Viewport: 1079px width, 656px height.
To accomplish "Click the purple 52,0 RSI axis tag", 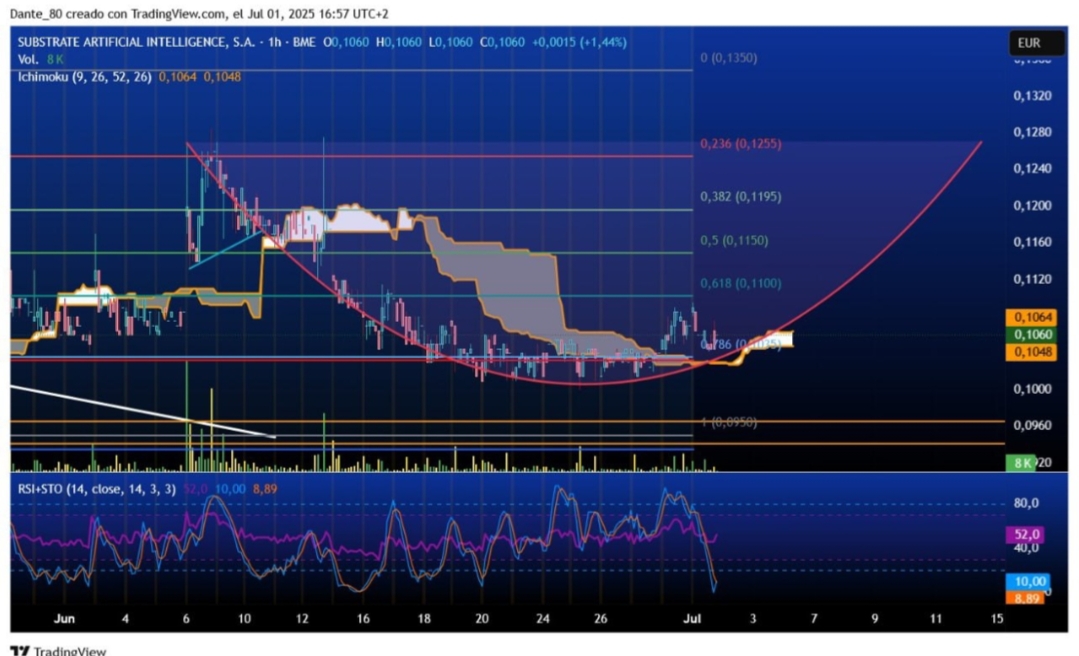I will (1025, 534).
